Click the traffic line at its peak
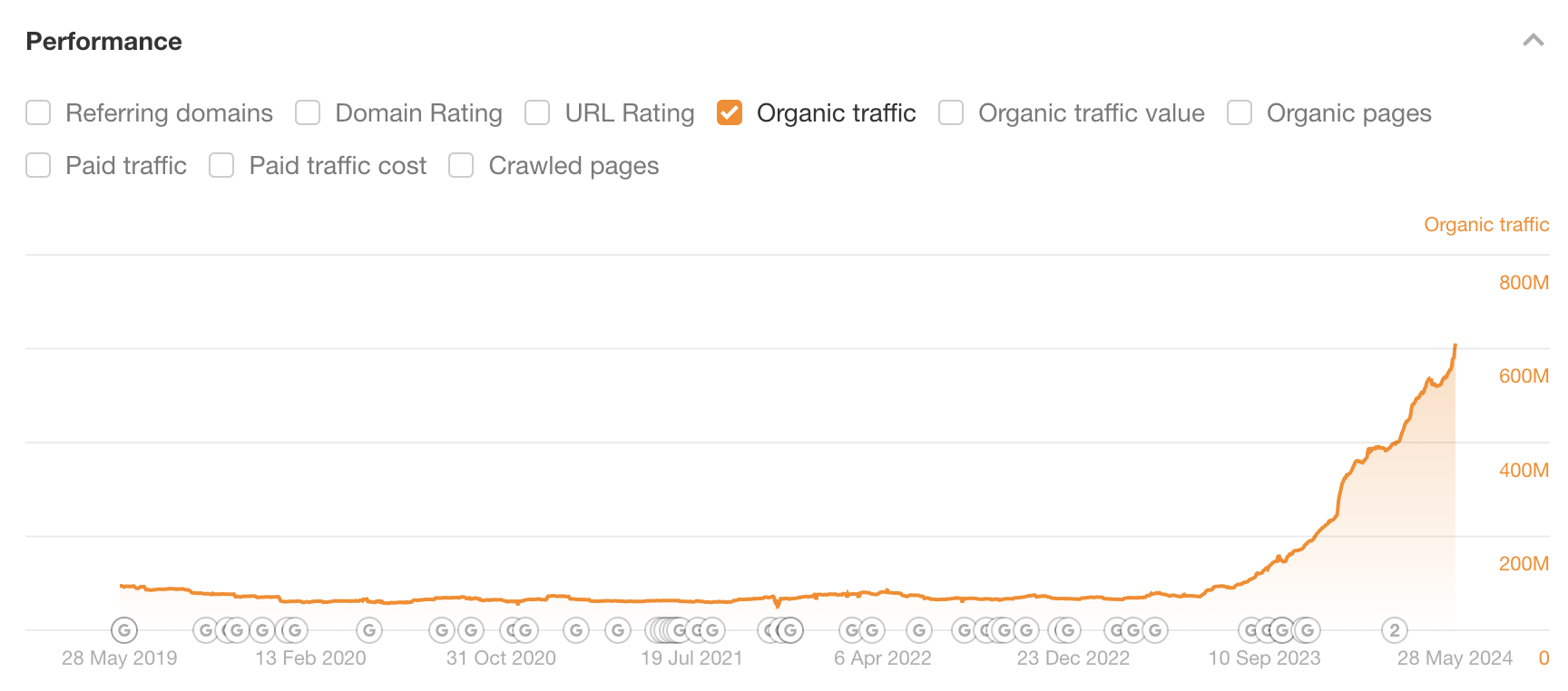The image size is (1568, 691). click(x=1457, y=346)
